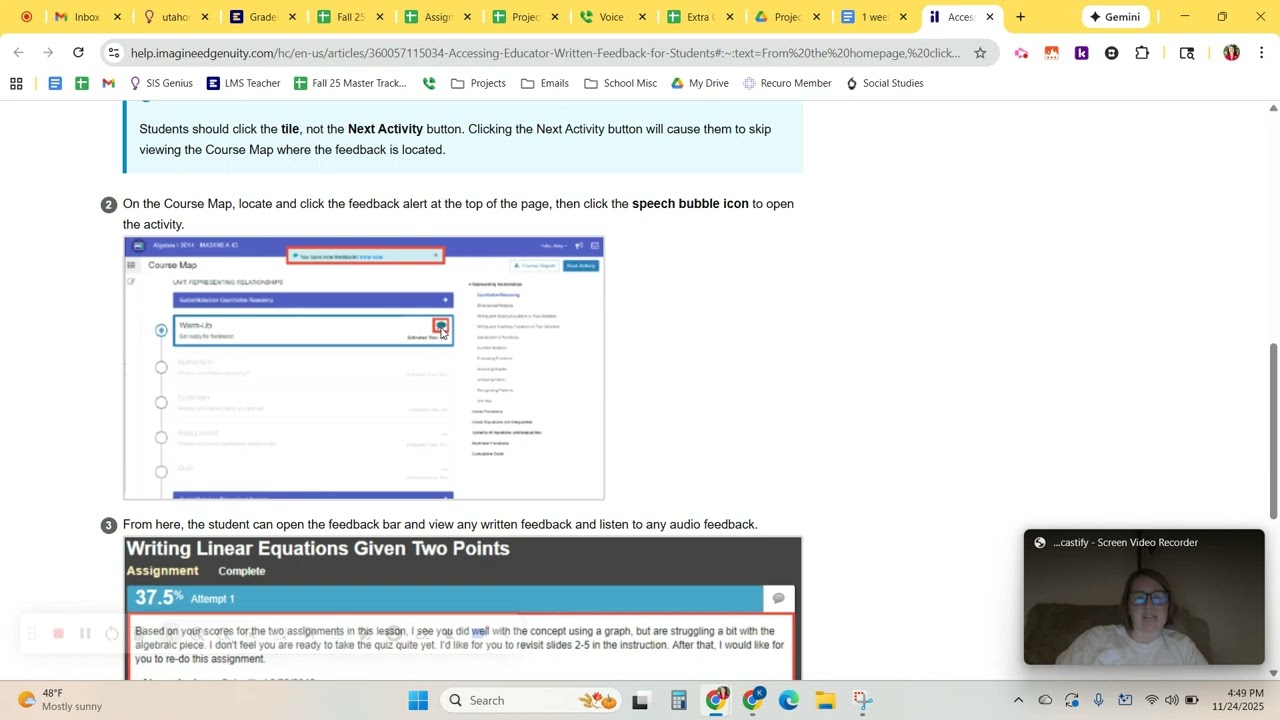Screen dimensions: 1280x720
Task: Bookmark this page with star icon
Action: pos(980,53)
